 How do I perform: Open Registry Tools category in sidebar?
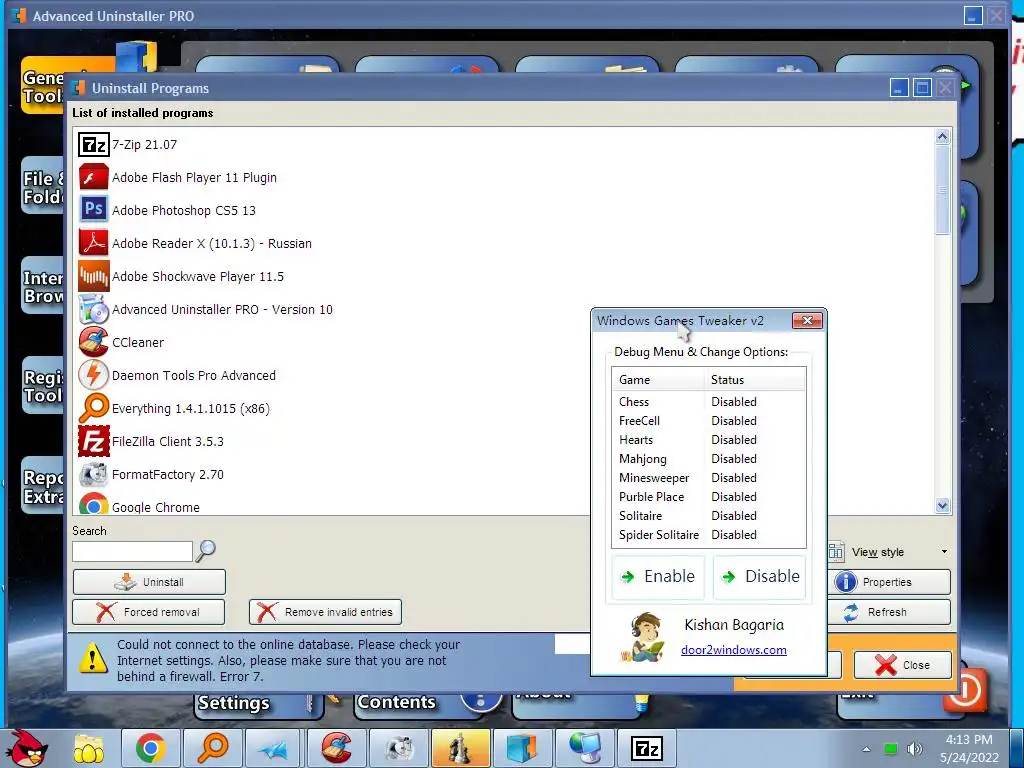[x=43, y=387]
